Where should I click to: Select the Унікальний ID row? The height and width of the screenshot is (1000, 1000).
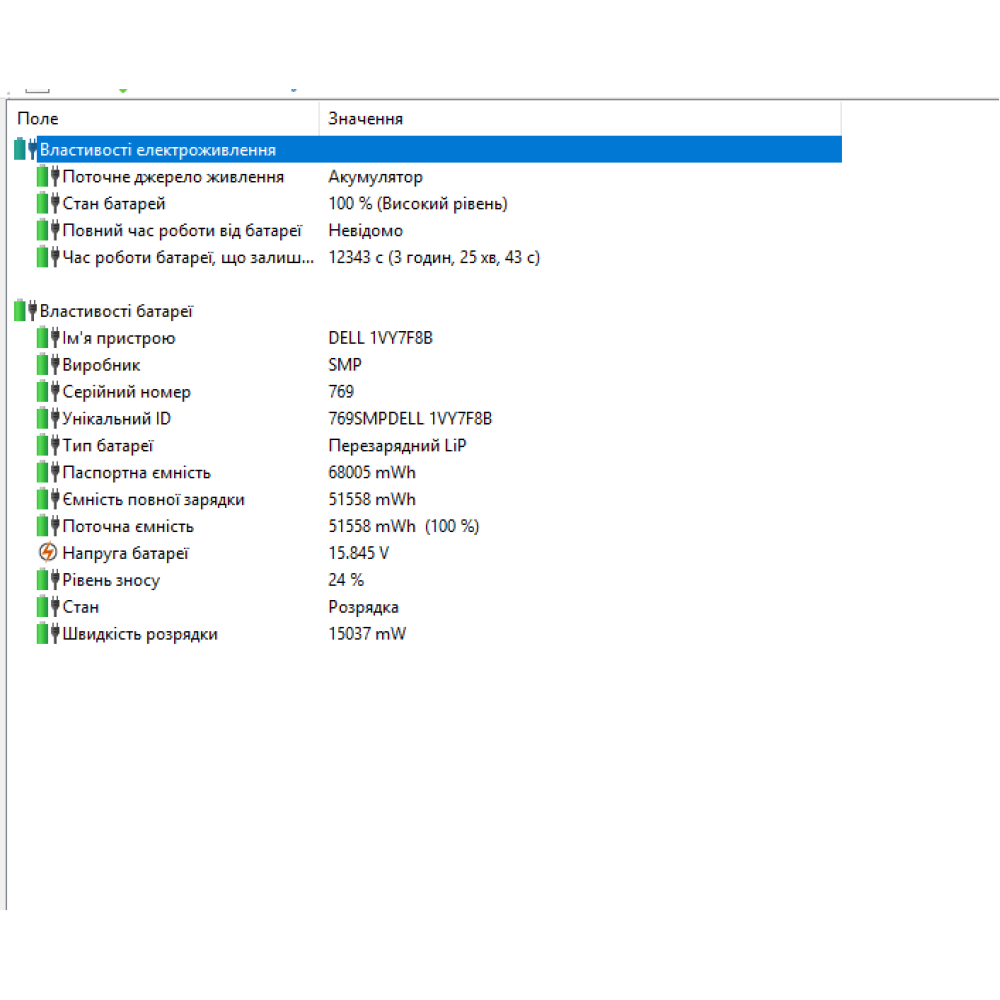point(200,418)
